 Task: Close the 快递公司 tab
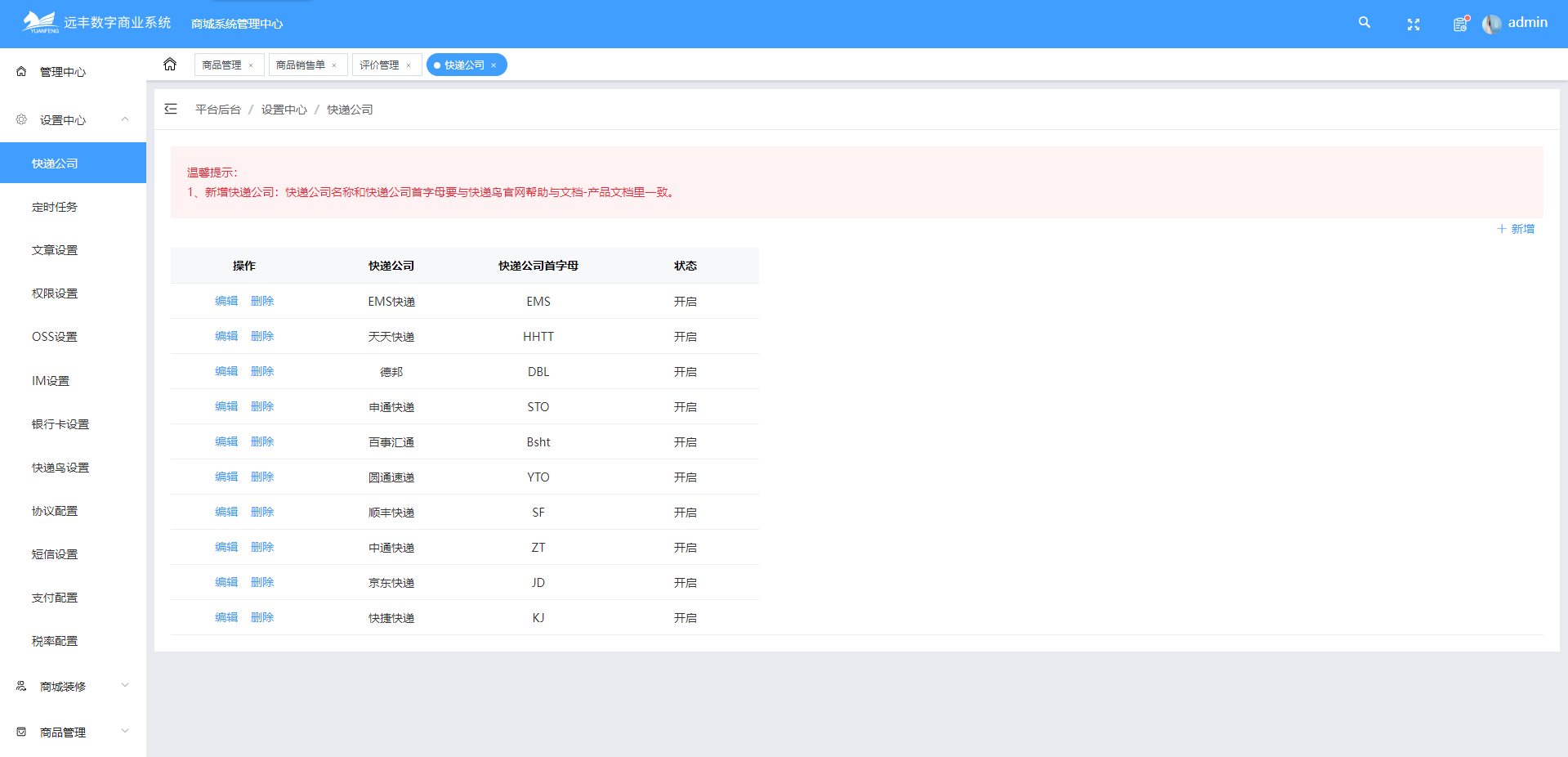[494, 65]
